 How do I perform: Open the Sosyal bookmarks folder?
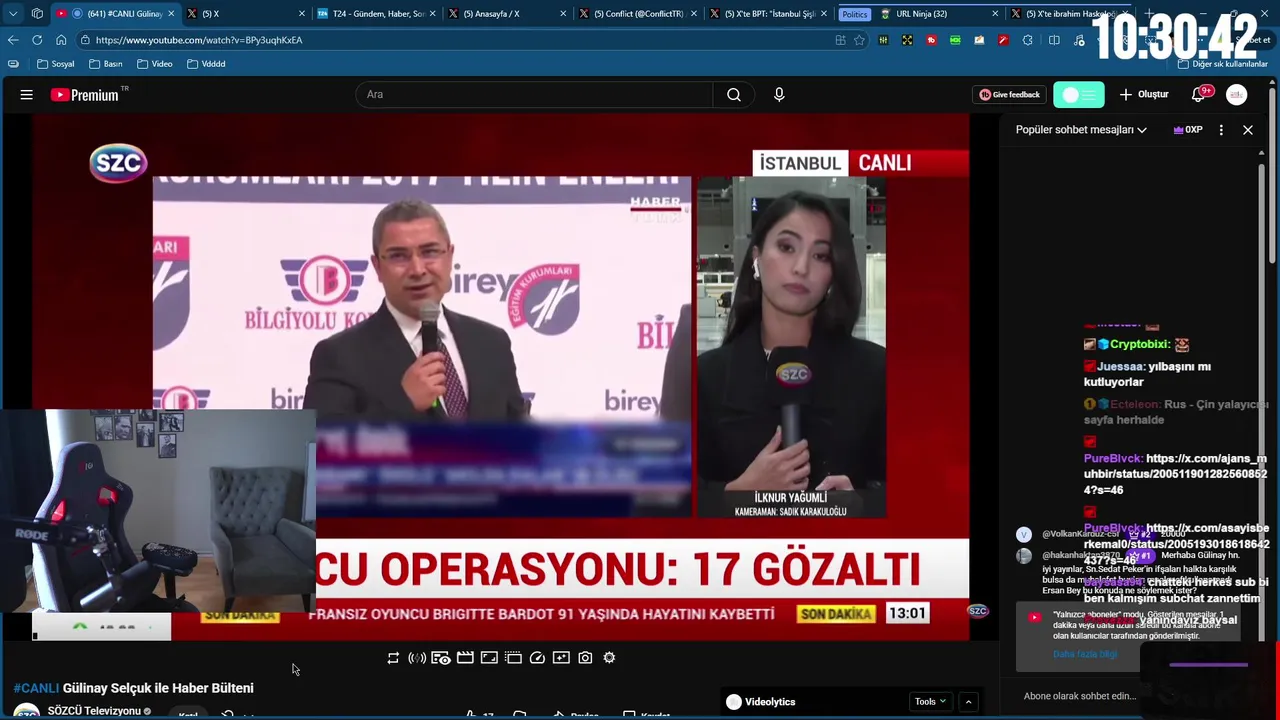point(56,64)
